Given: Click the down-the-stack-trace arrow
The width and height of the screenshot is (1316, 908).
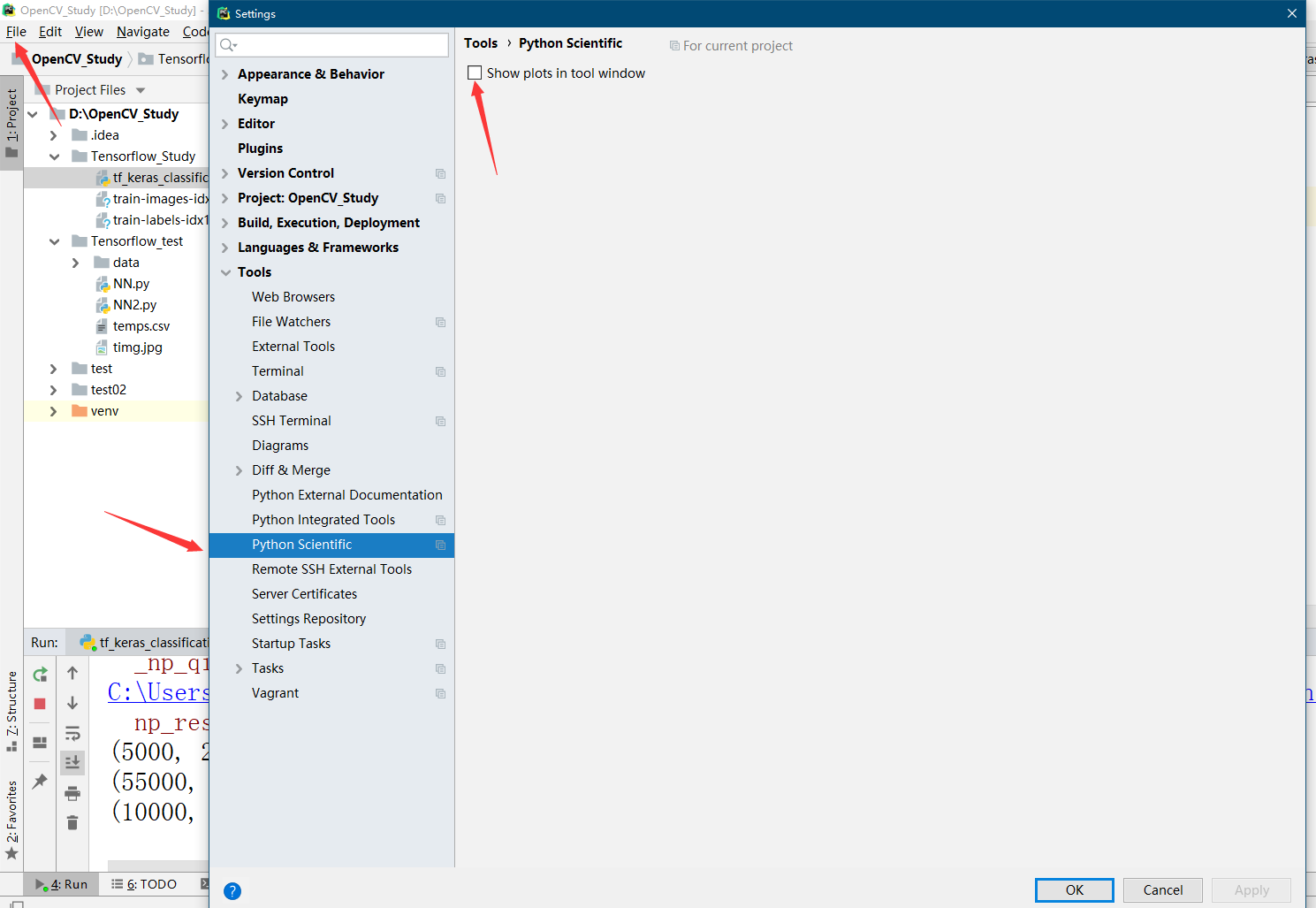Looking at the screenshot, I should (72, 704).
